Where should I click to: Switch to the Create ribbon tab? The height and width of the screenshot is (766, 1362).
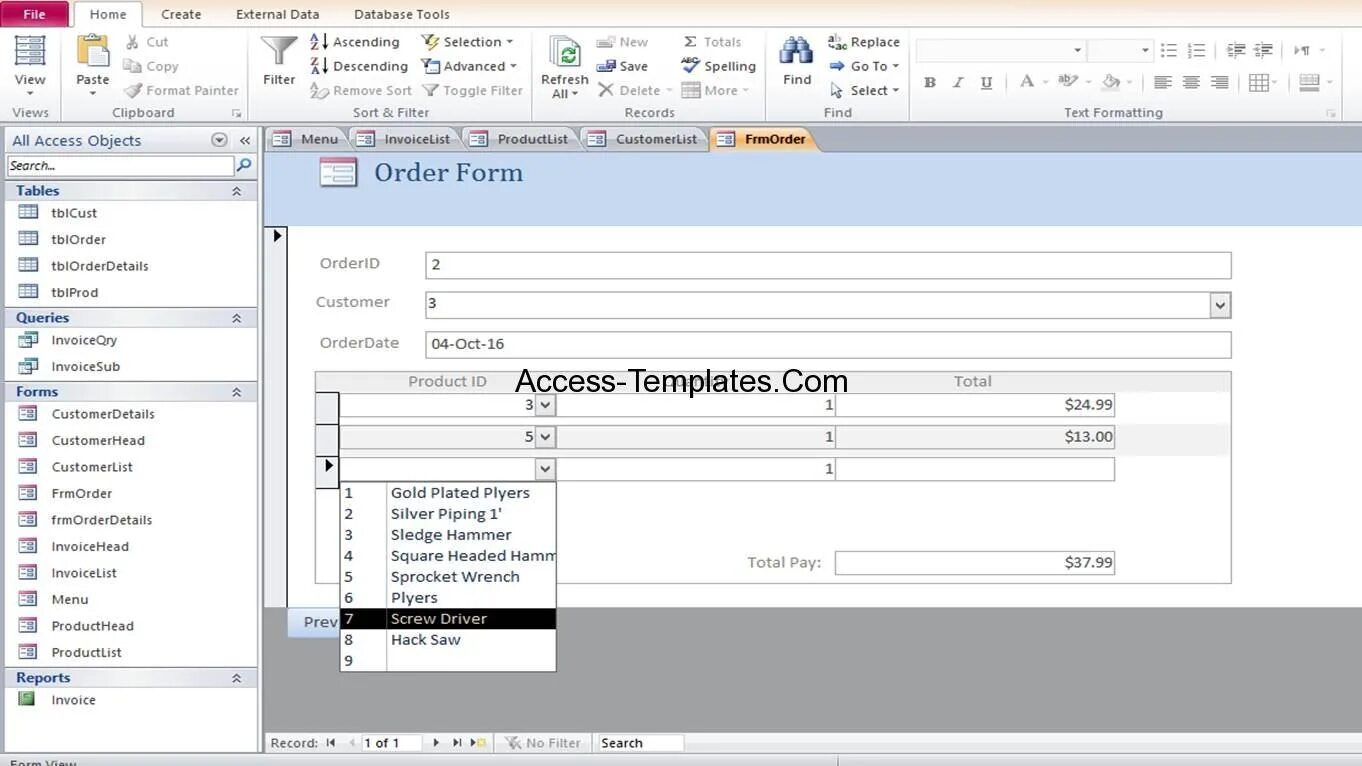[x=181, y=14]
